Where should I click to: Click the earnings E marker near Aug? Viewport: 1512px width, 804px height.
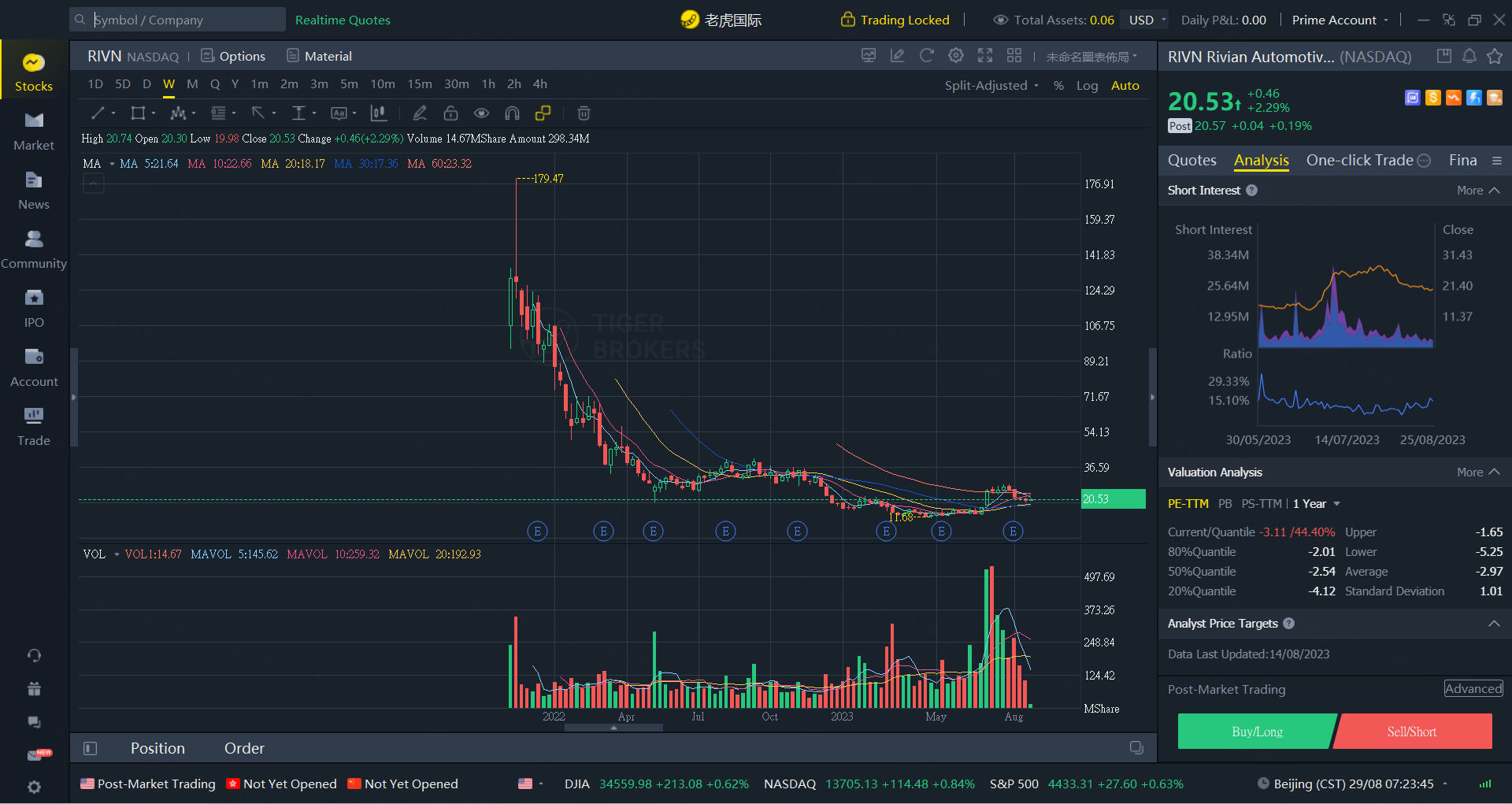[1013, 532]
